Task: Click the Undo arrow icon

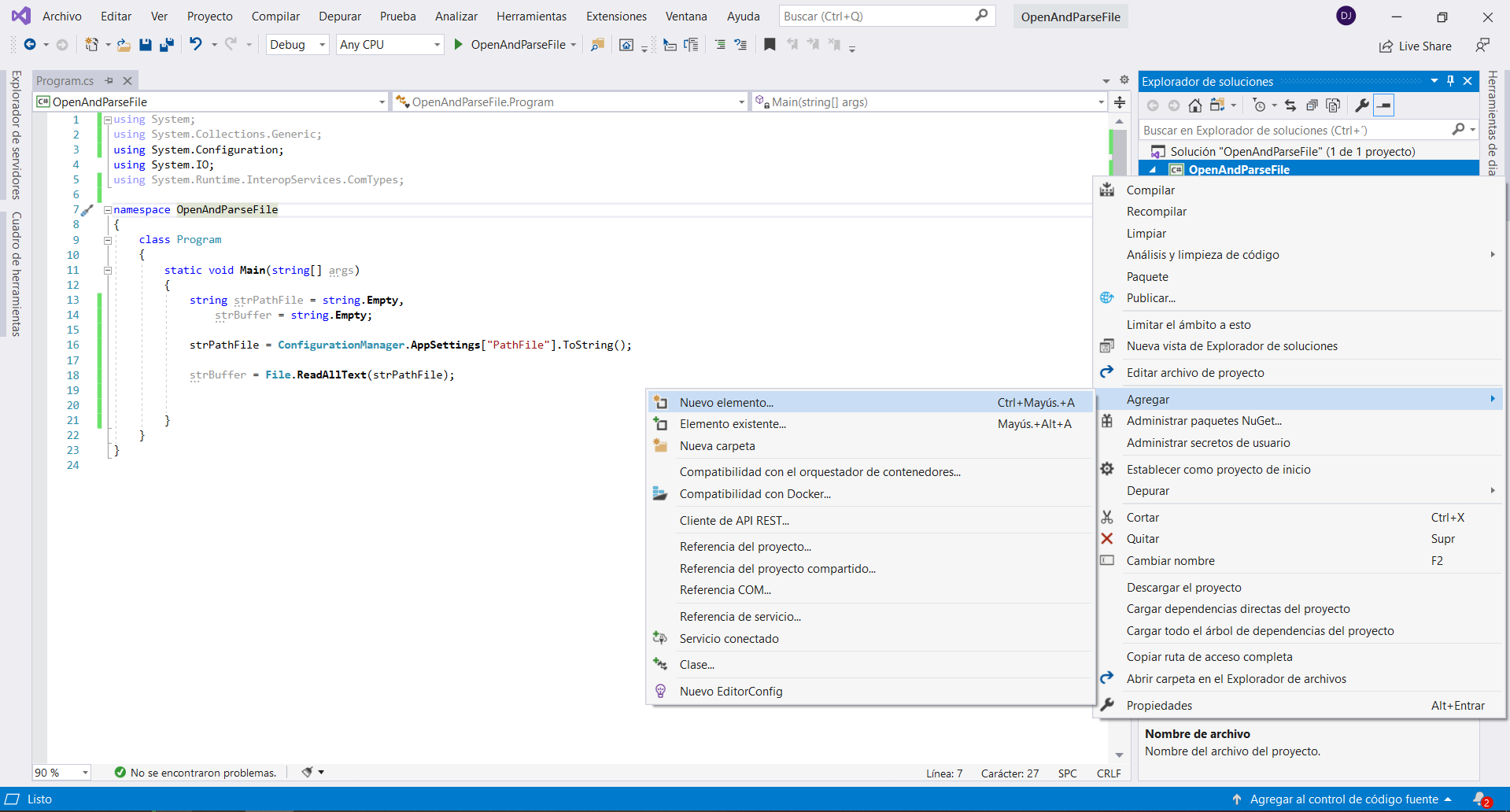Action: (196, 45)
